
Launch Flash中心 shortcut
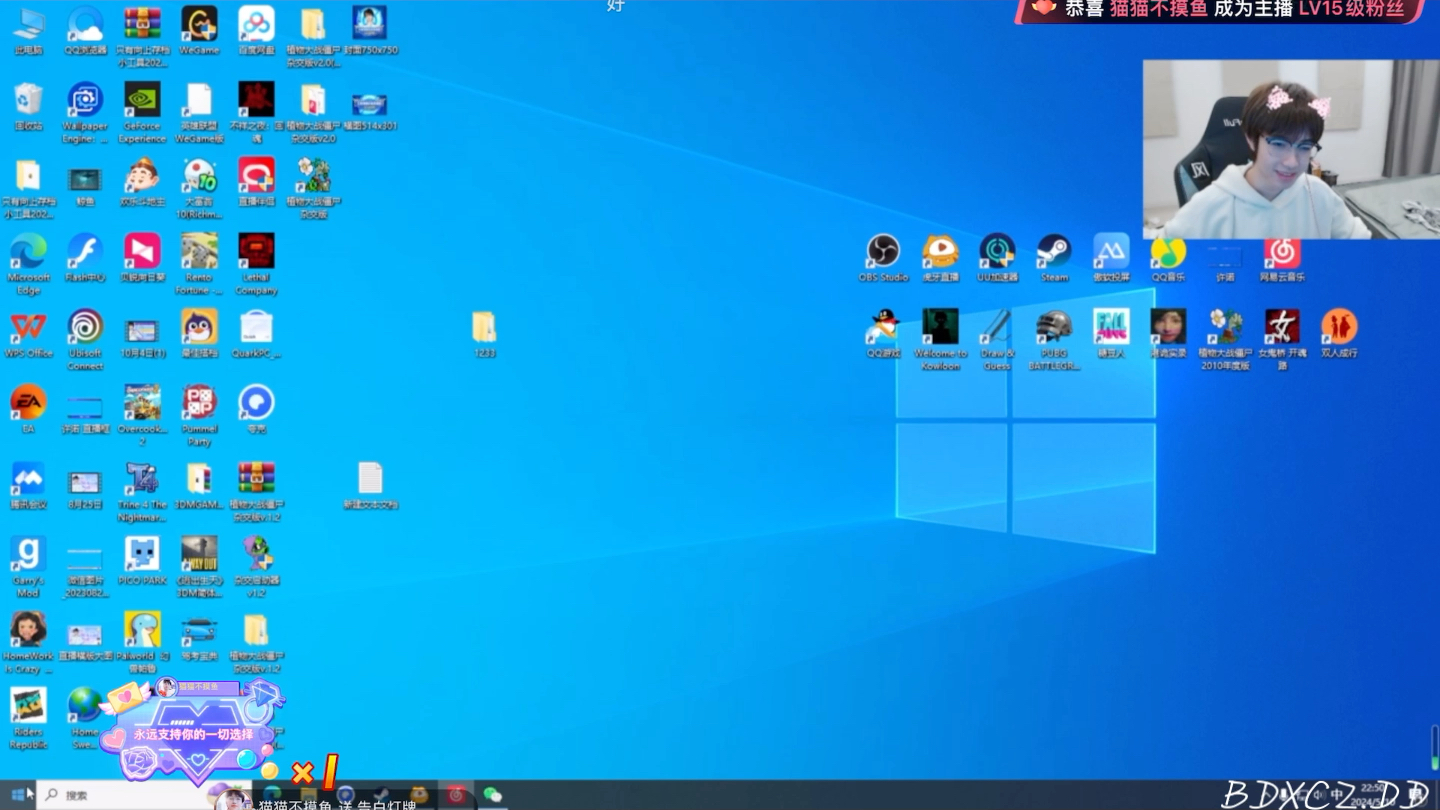85,259
